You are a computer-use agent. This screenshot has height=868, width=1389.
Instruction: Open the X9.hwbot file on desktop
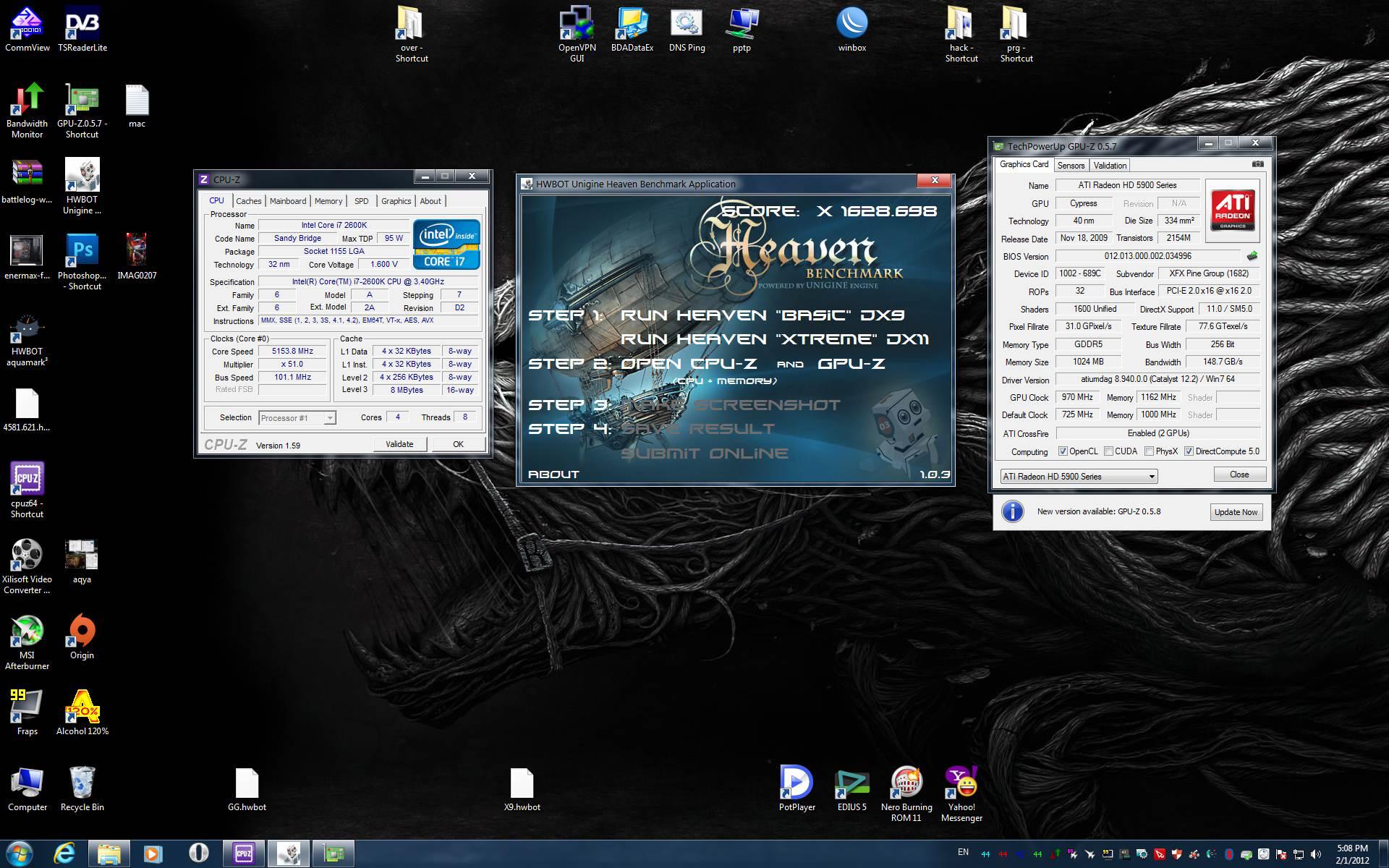point(522,788)
